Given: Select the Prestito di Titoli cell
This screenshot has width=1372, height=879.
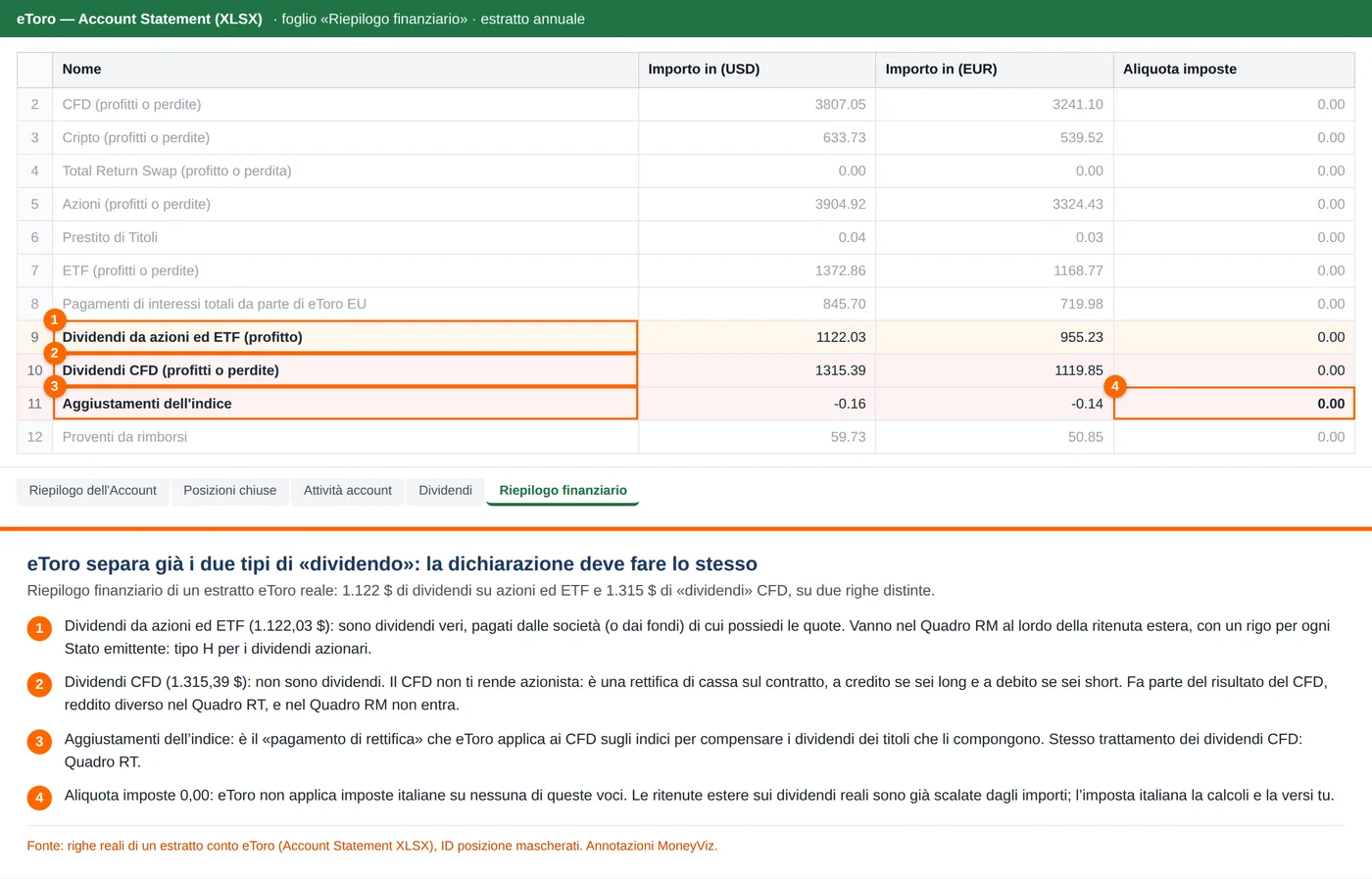Looking at the screenshot, I should coord(345,237).
